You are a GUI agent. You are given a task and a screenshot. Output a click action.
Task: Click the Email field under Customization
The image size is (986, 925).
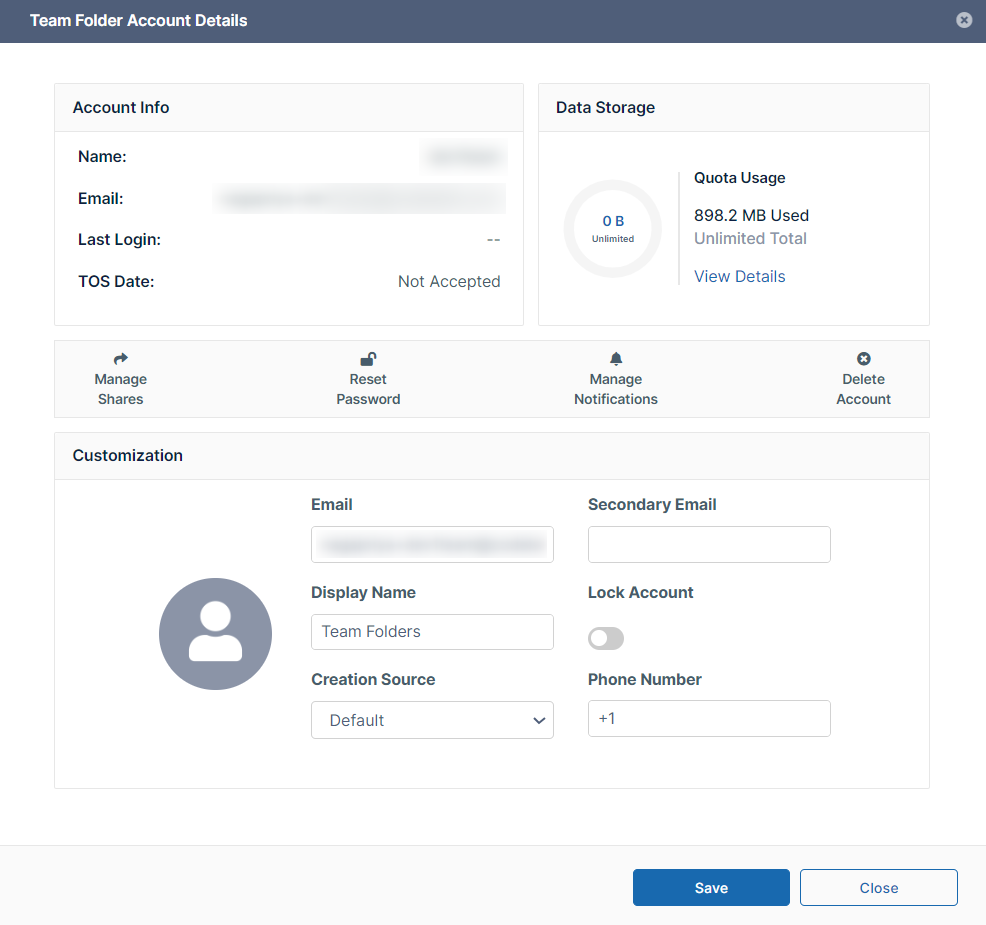point(432,545)
